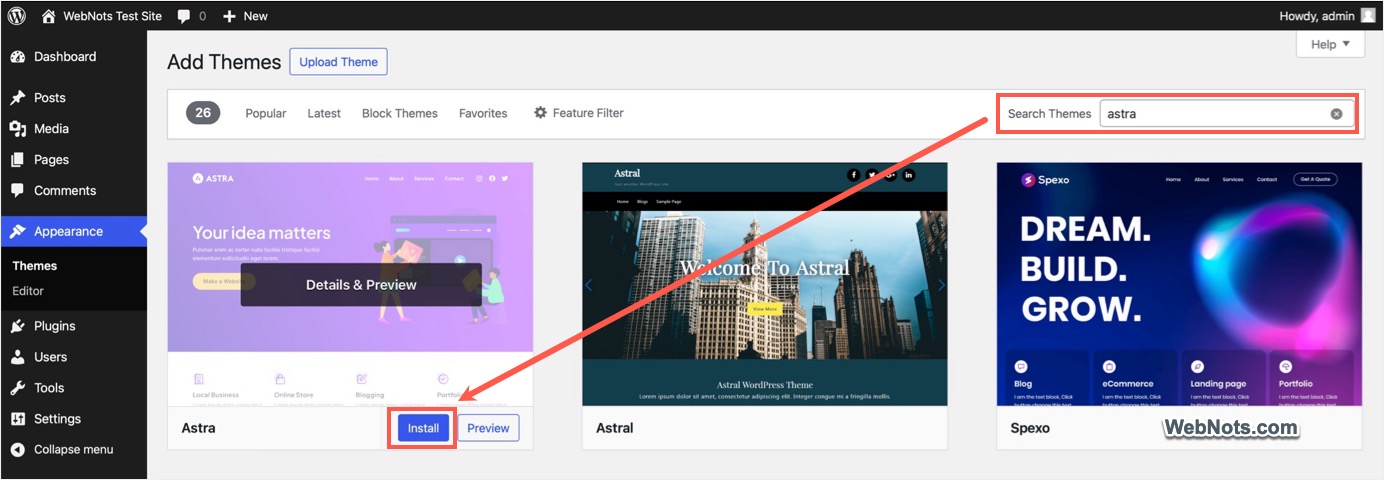Click the Astra theme name label

click(x=198, y=428)
